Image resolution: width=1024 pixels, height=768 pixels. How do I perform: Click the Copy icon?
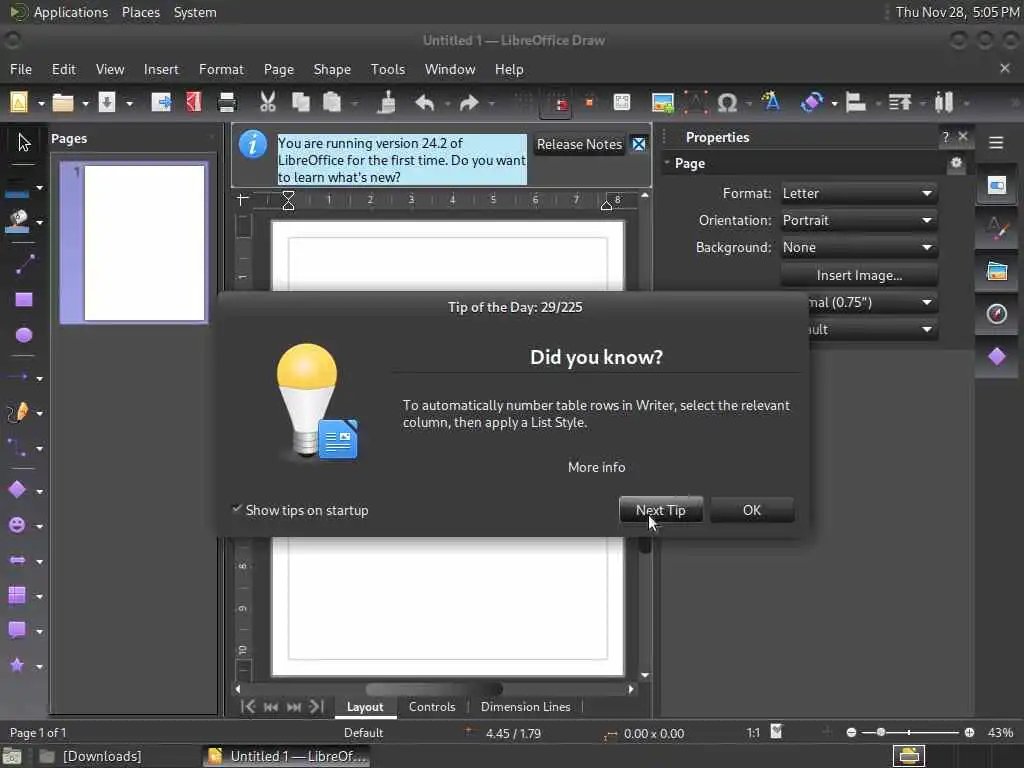click(300, 103)
